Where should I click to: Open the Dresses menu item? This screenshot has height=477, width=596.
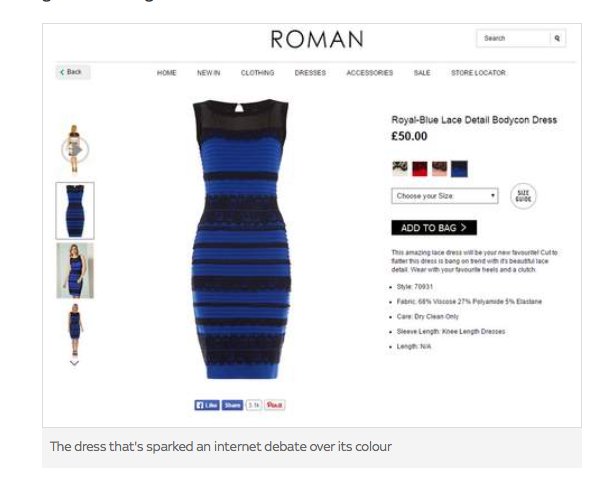coord(310,73)
